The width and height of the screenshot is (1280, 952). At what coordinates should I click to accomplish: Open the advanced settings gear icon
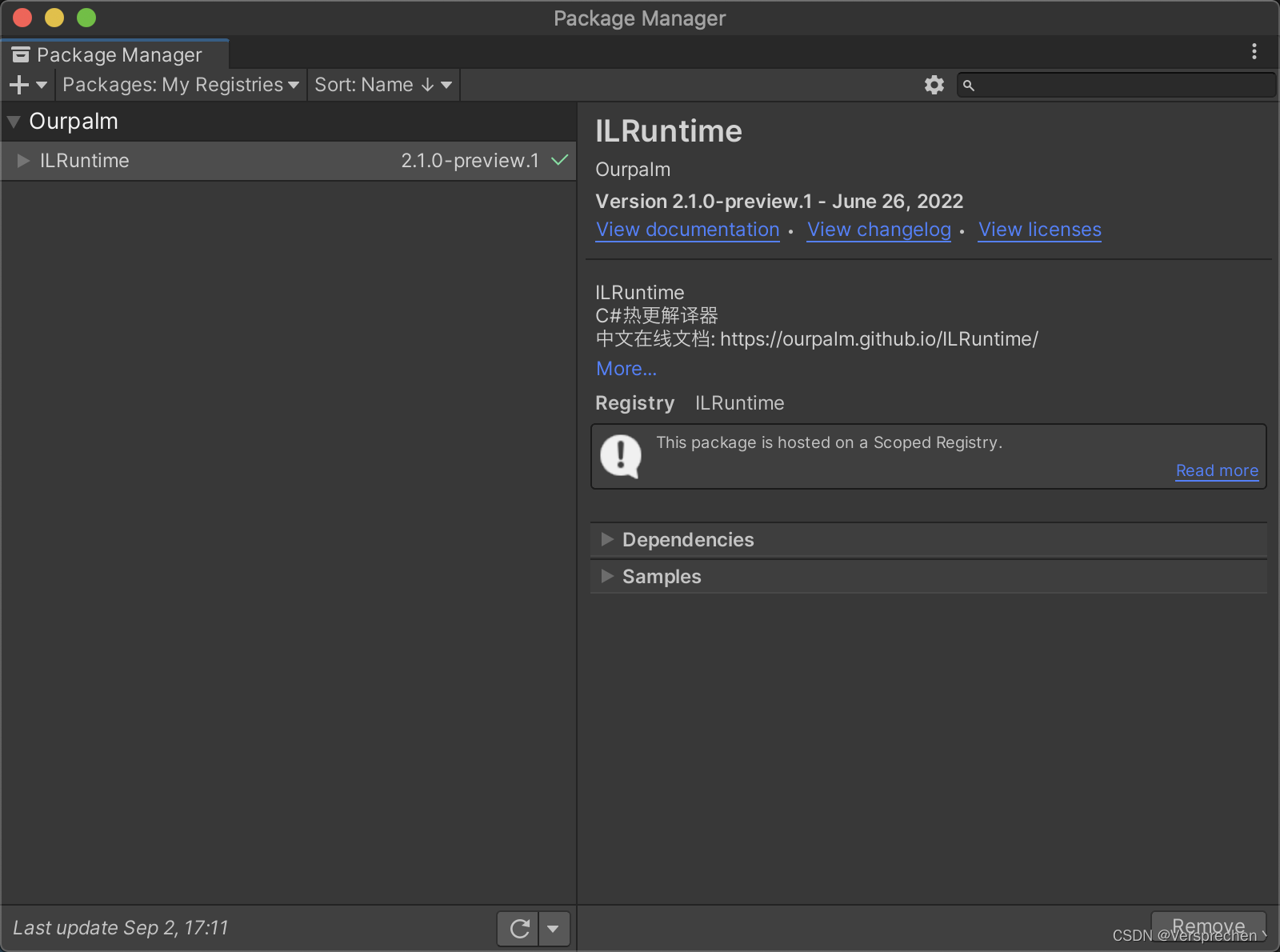pos(934,84)
